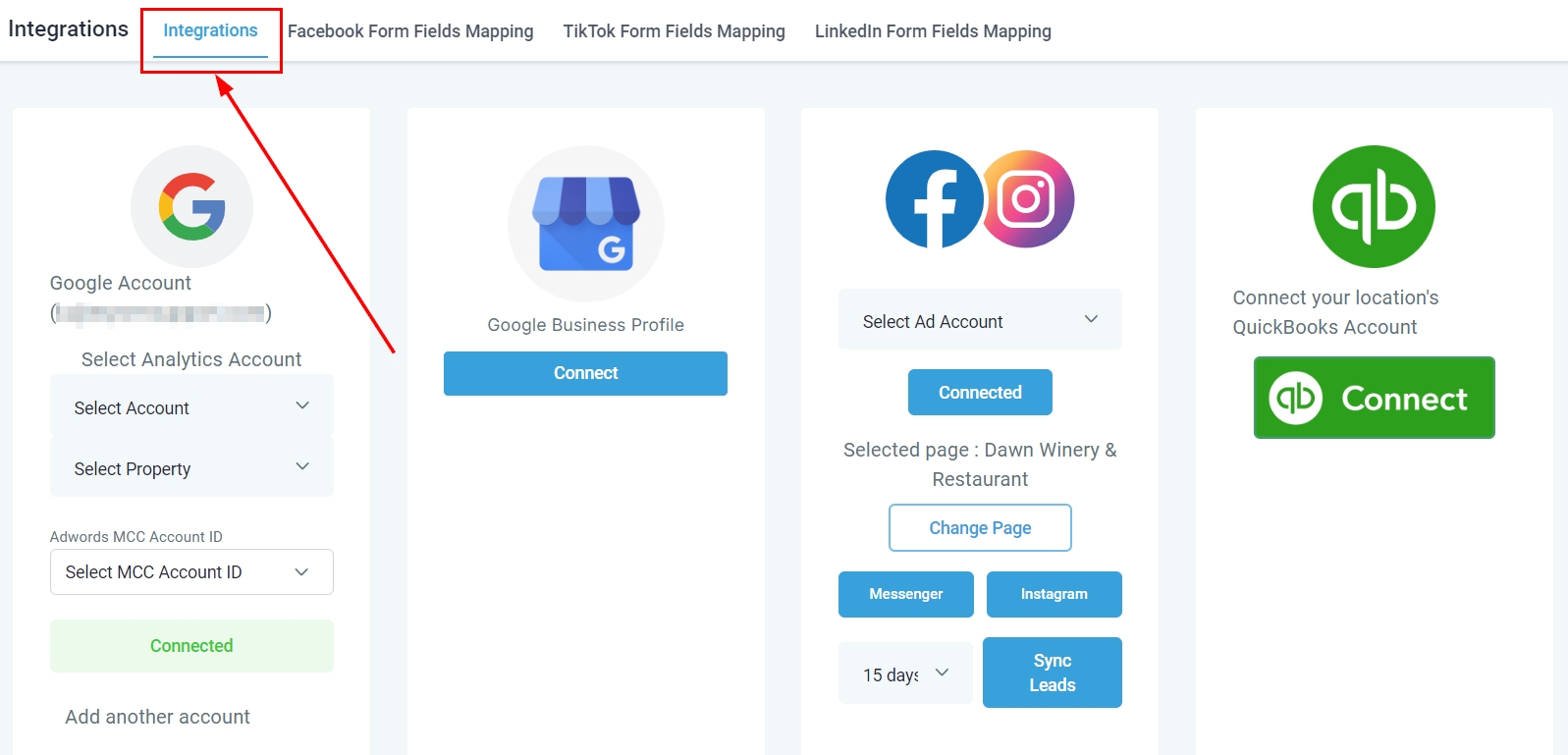Go to TikTok Form Fields Mapping tab
This screenshot has height=755, width=1568.
coord(674,31)
